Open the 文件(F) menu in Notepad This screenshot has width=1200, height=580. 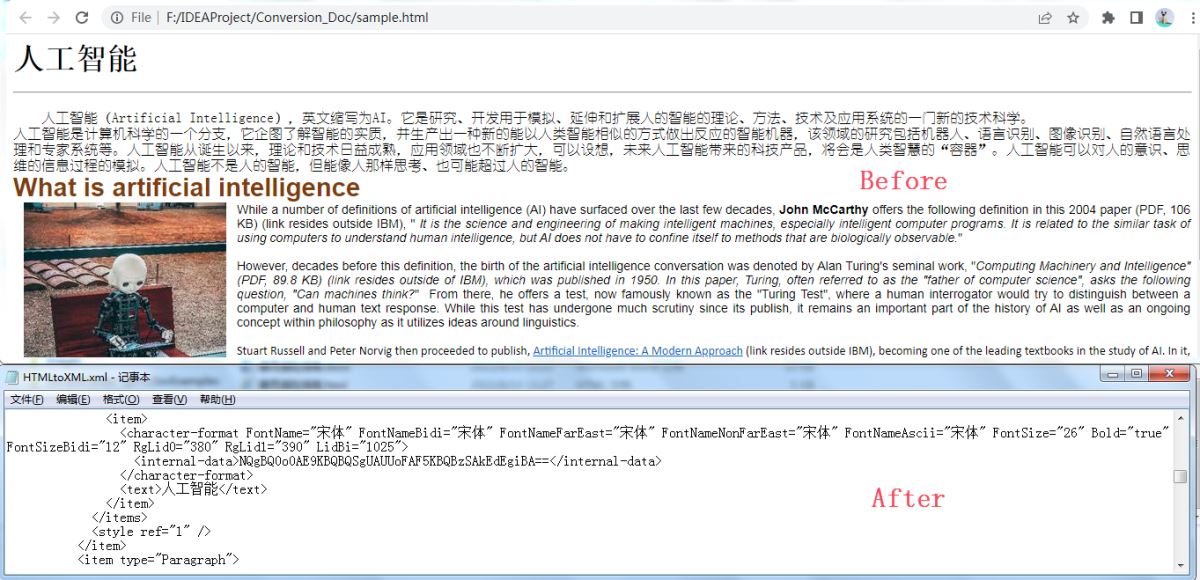[27, 400]
